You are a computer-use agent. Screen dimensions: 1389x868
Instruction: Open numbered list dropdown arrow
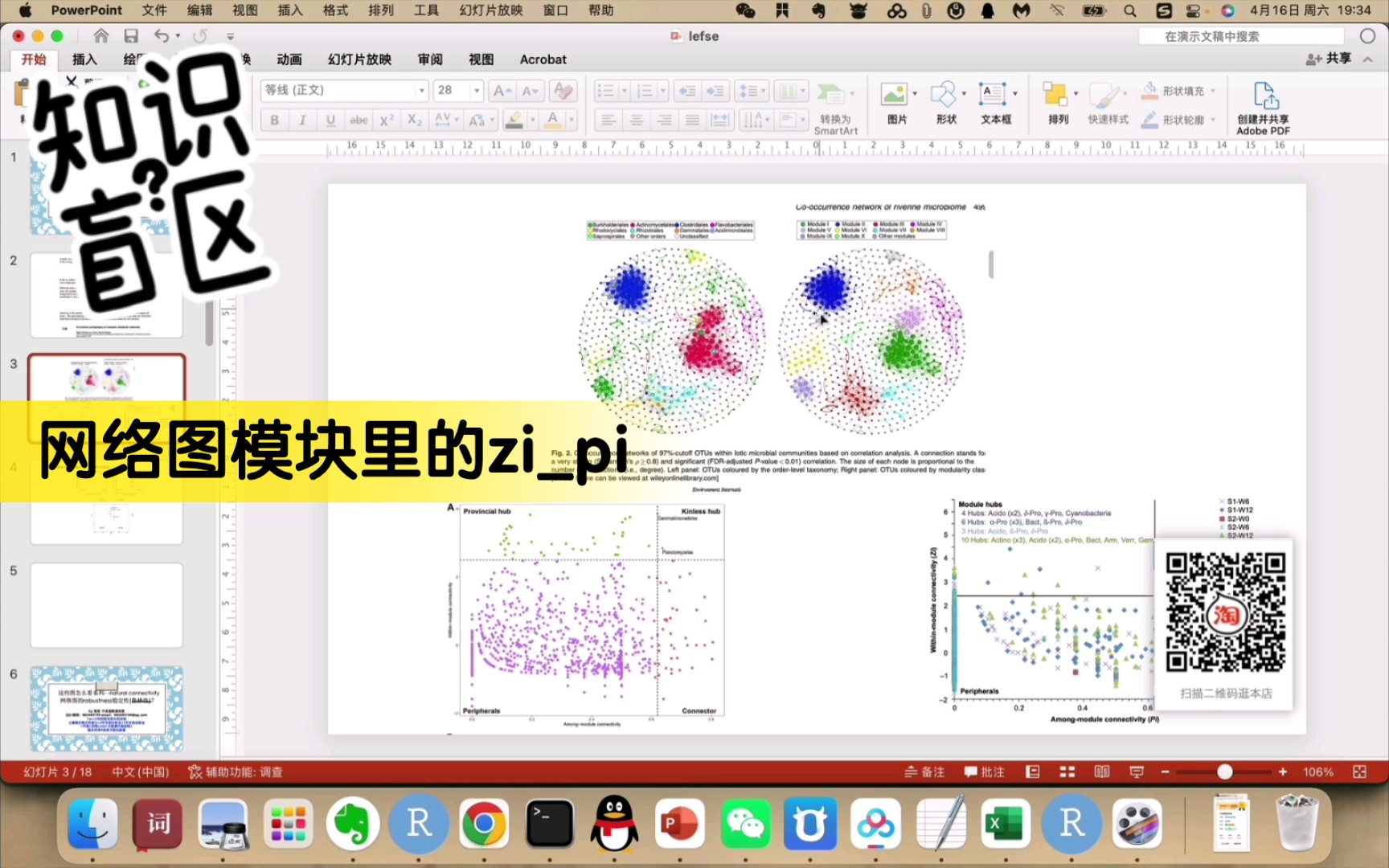pyautogui.click(x=662, y=91)
